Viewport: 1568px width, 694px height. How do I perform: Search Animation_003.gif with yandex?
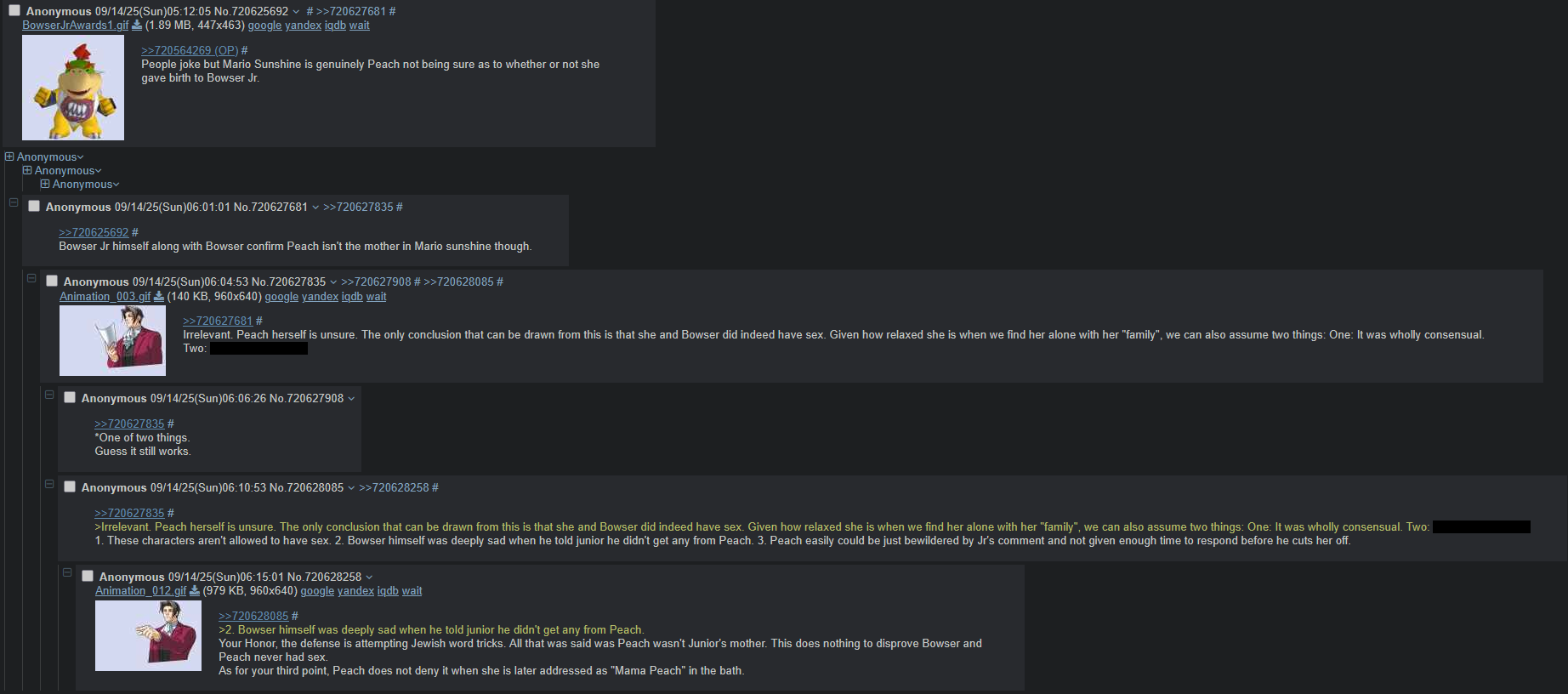tap(320, 297)
